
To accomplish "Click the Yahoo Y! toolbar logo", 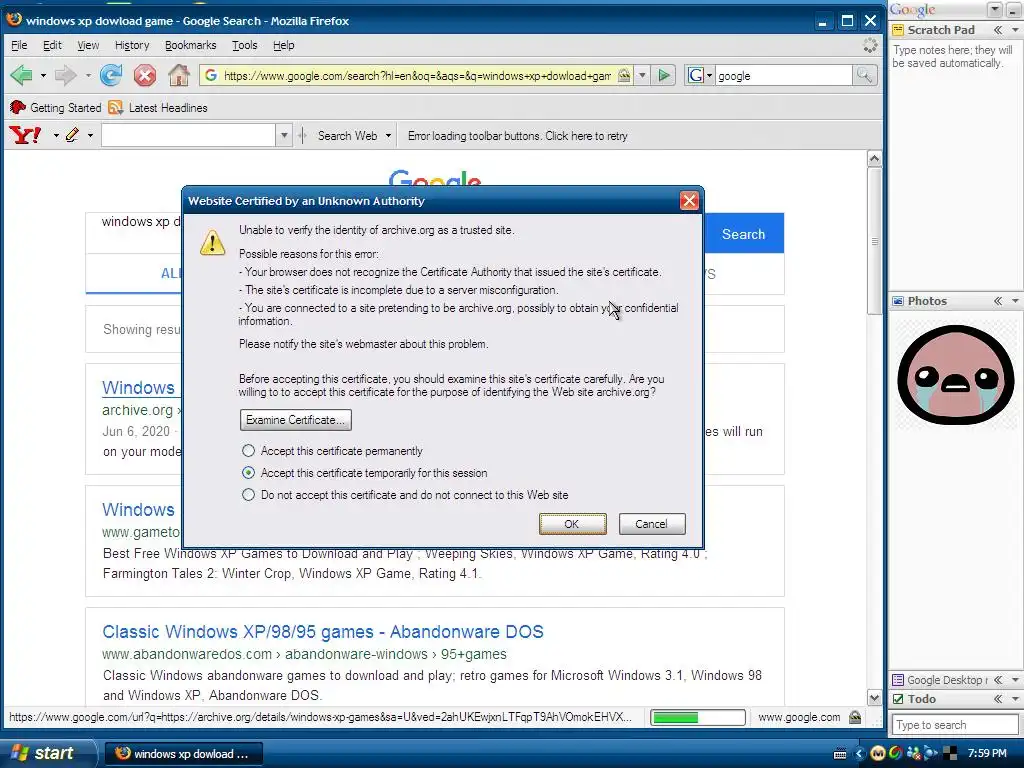I will point(25,135).
